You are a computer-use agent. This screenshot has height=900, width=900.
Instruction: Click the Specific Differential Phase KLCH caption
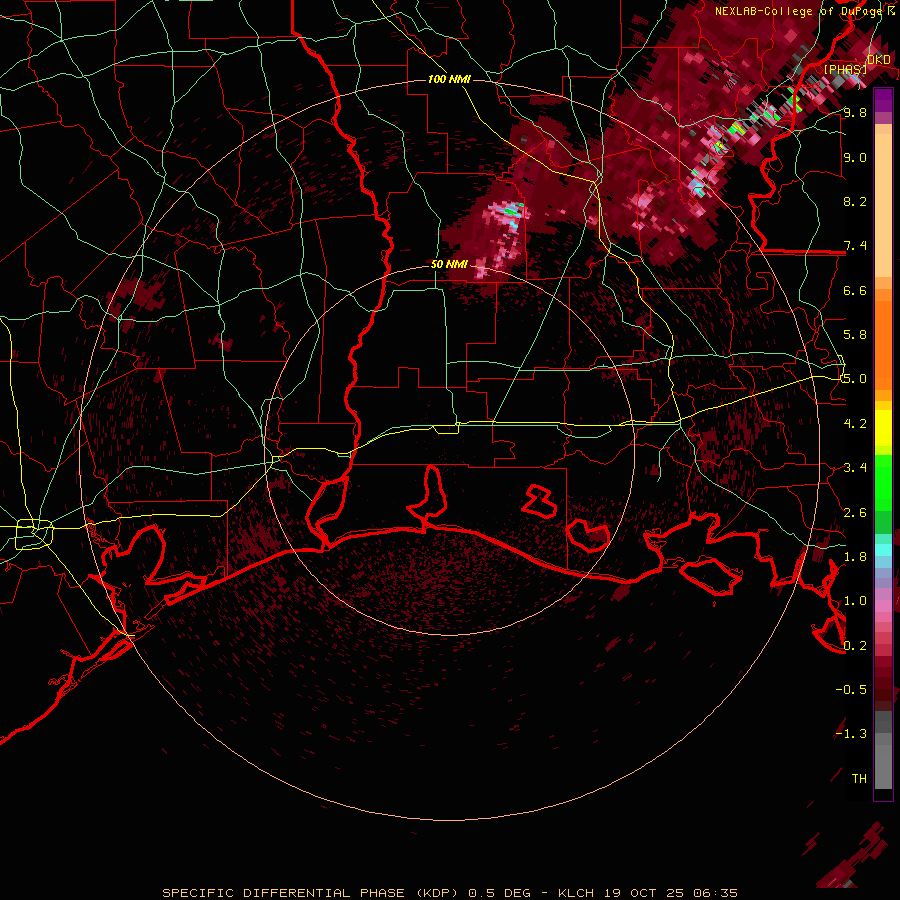tap(450, 893)
